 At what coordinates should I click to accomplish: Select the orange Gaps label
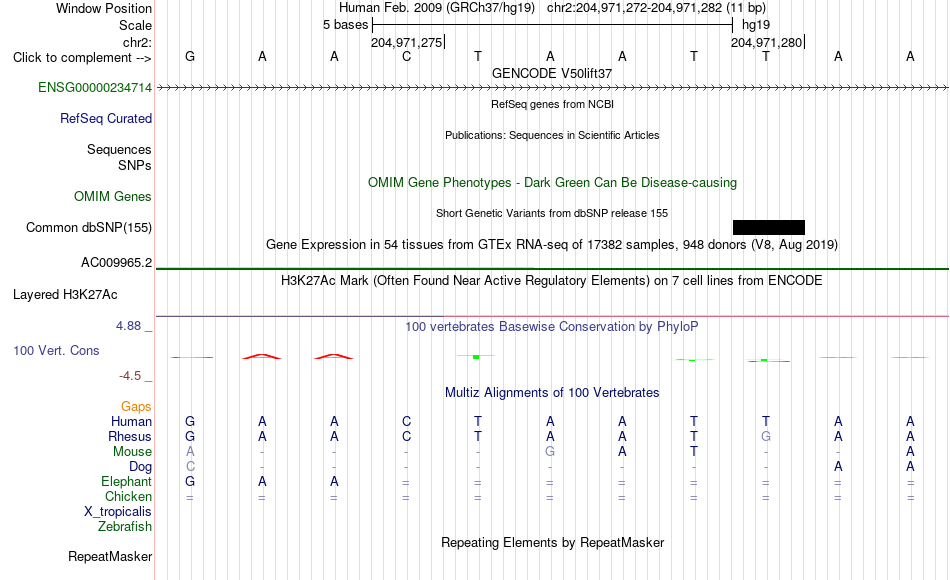click(x=136, y=406)
